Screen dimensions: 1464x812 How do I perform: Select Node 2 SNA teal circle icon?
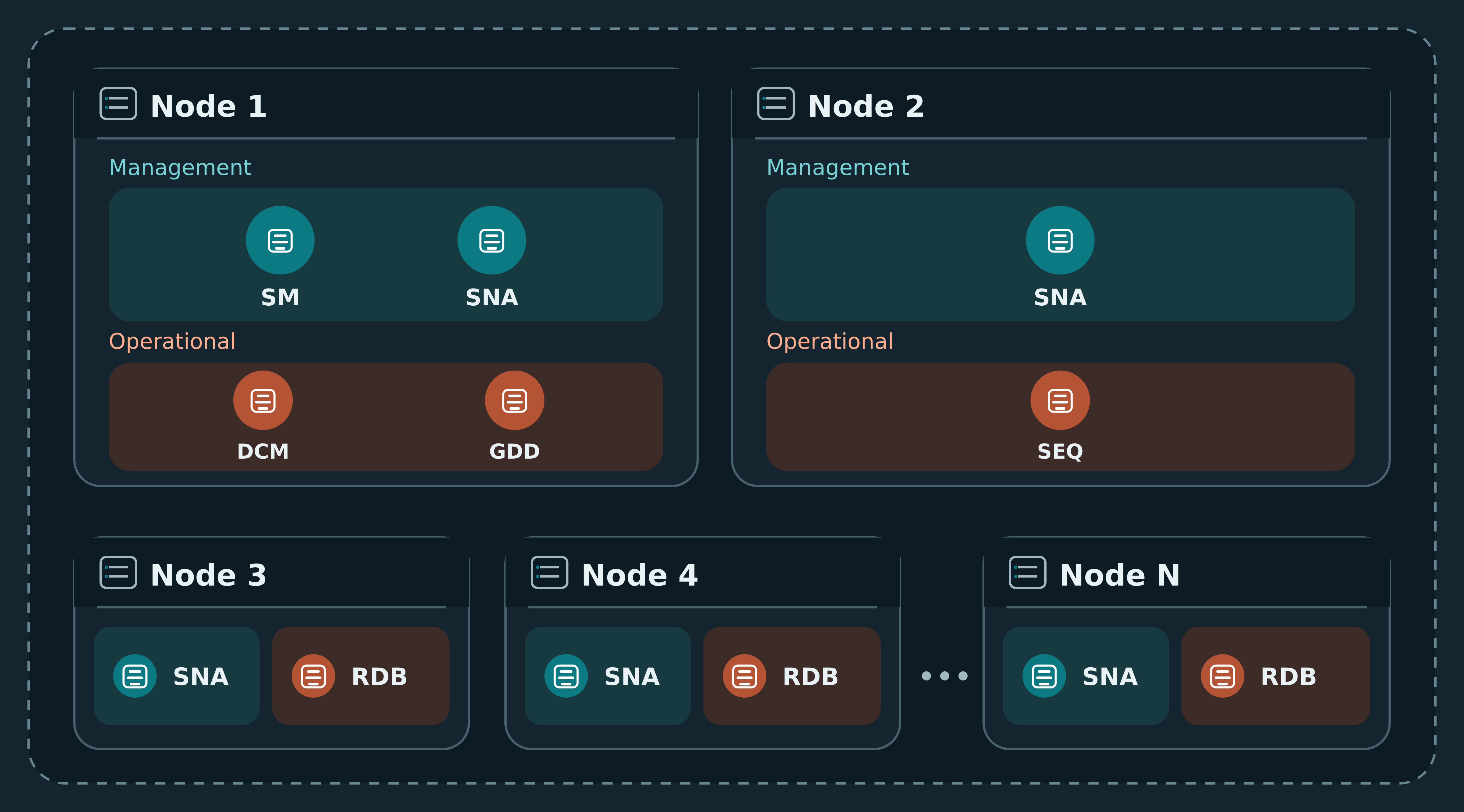coord(1060,240)
